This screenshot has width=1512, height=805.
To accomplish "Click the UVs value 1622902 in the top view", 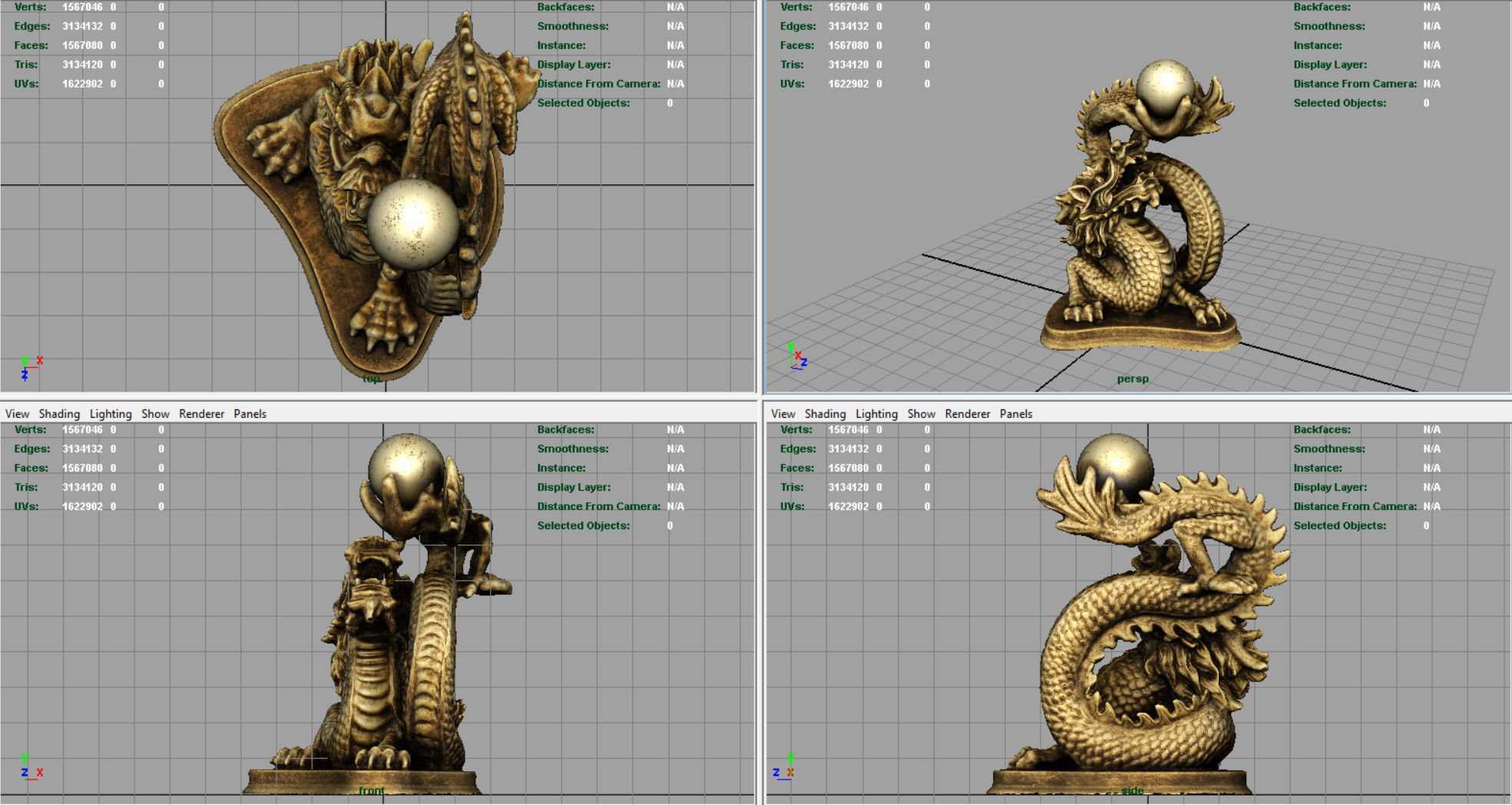I will click(x=82, y=84).
